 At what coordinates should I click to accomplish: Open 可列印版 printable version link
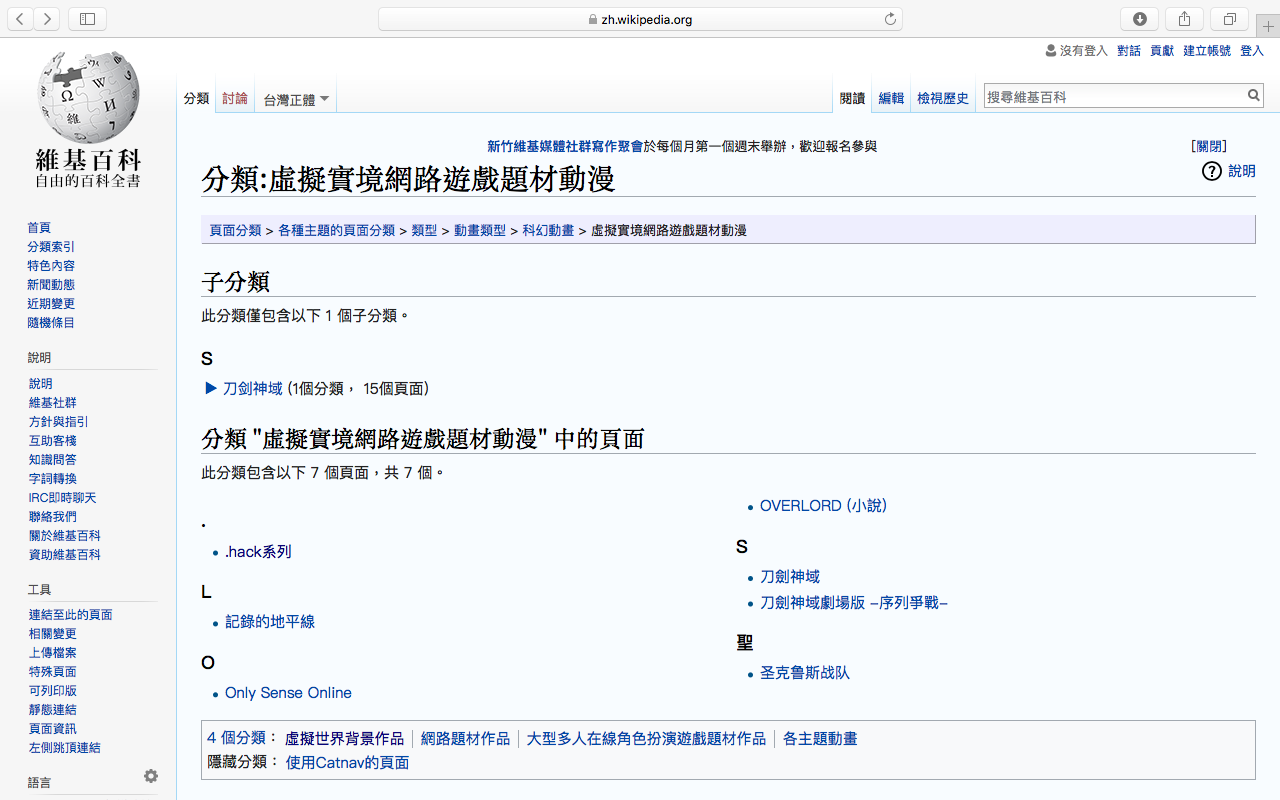(x=53, y=691)
